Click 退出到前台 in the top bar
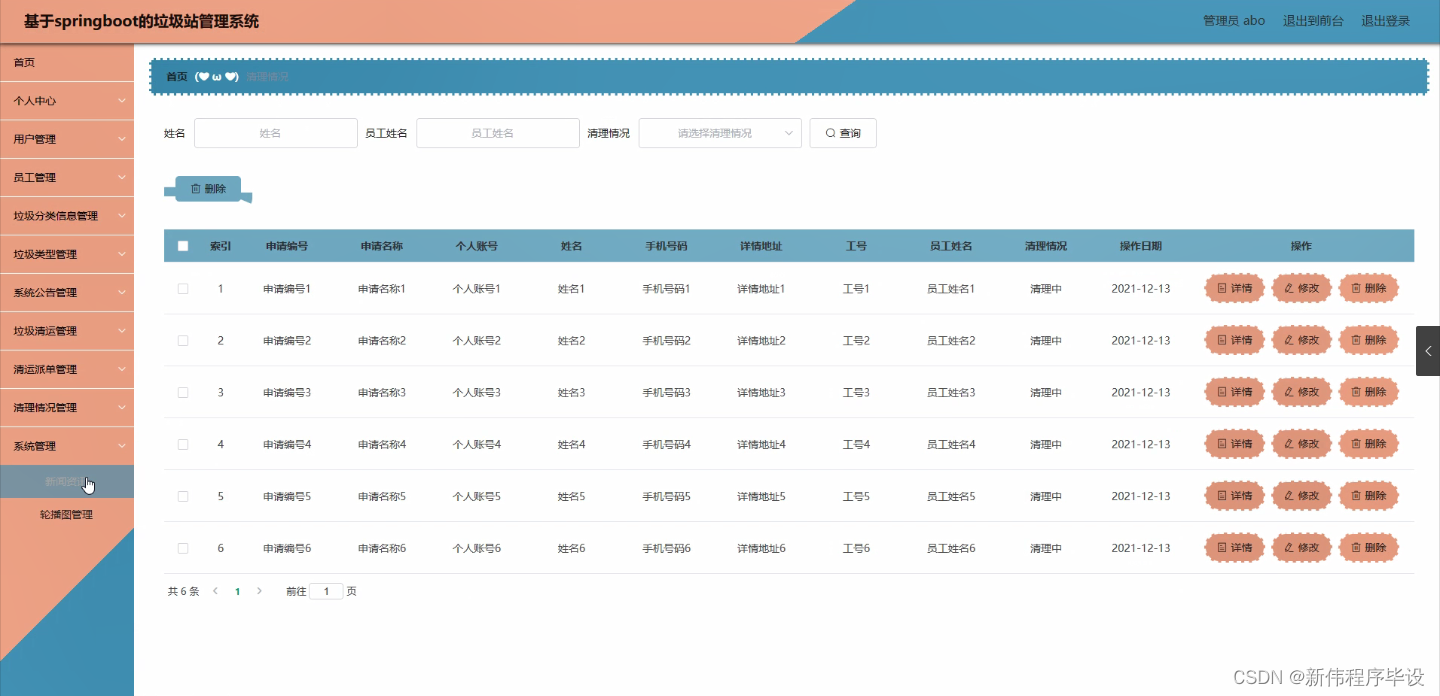The width and height of the screenshot is (1440, 696). point(1313,20)
